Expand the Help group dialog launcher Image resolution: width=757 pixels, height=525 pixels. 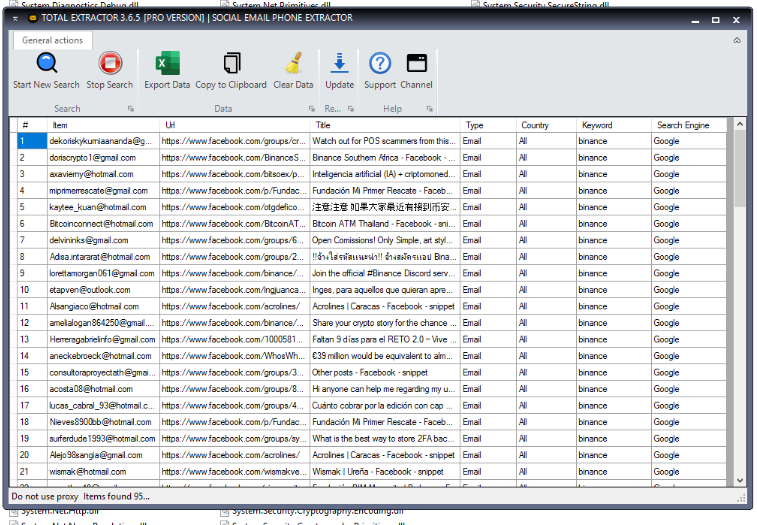(427, 108)
